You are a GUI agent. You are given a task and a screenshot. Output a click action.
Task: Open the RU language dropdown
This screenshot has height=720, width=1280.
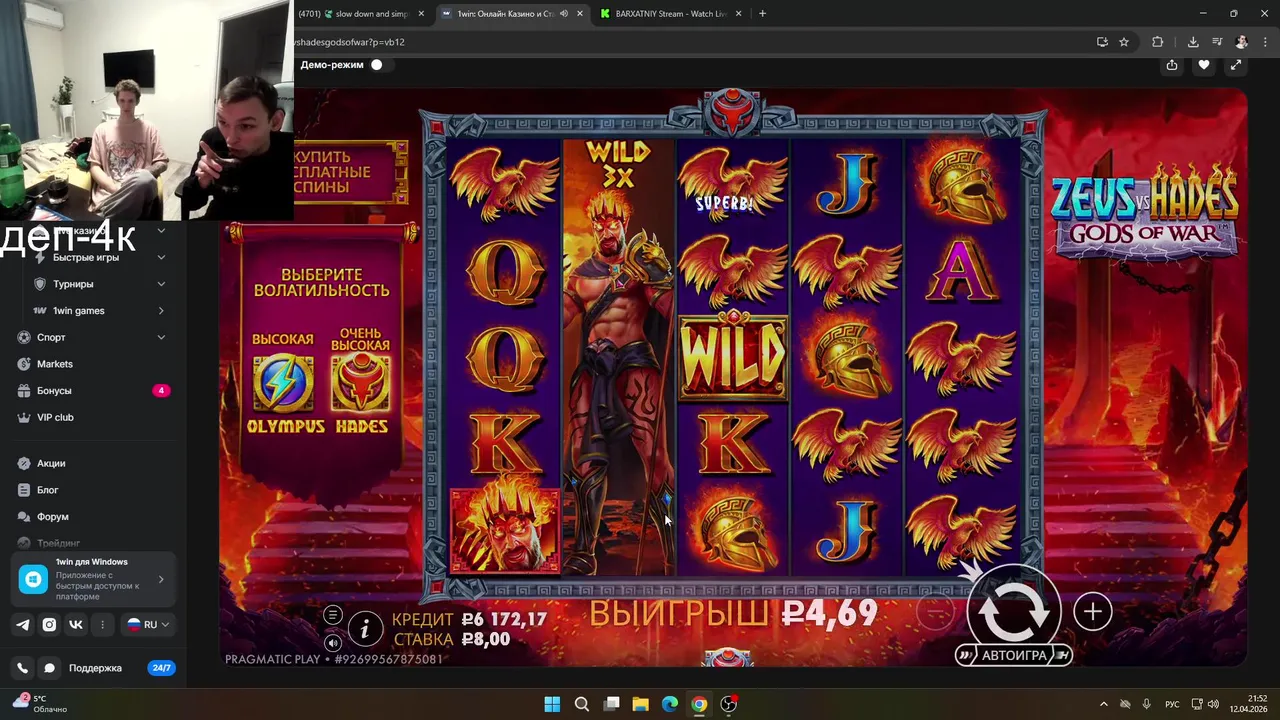coord(148,624)
